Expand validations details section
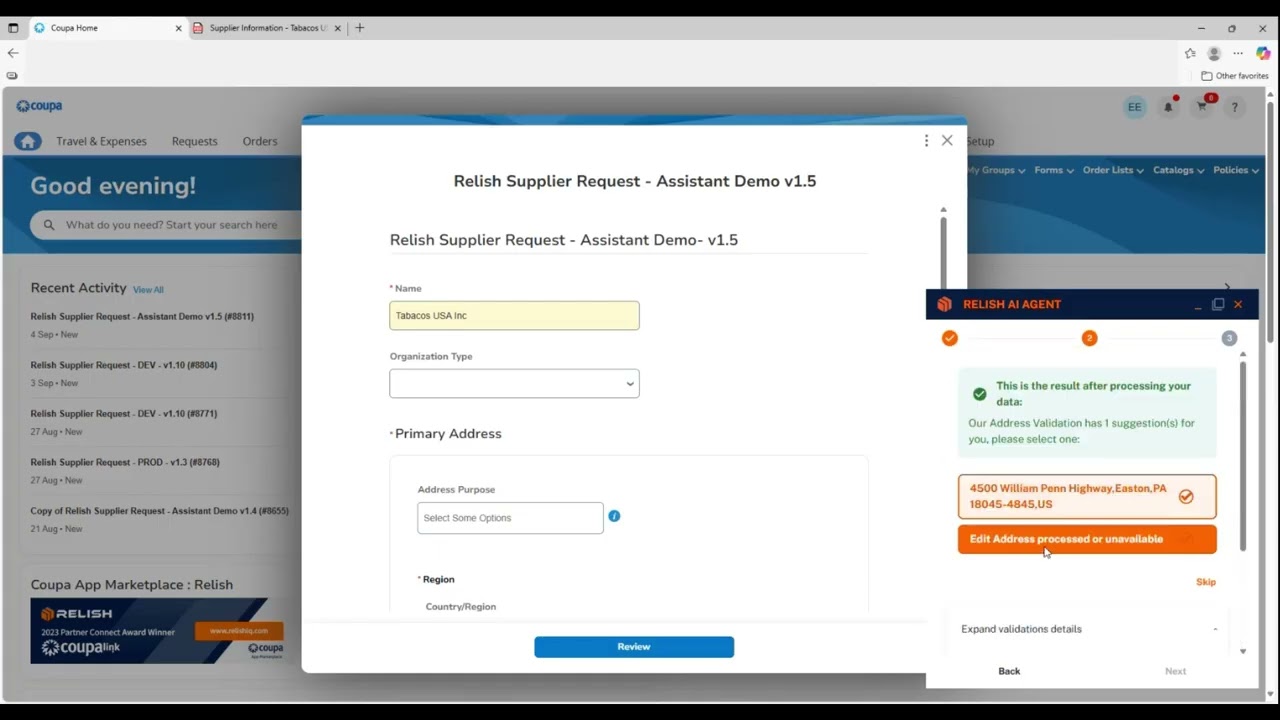Screen dimensions: 1280x720 coord(1089,629)
